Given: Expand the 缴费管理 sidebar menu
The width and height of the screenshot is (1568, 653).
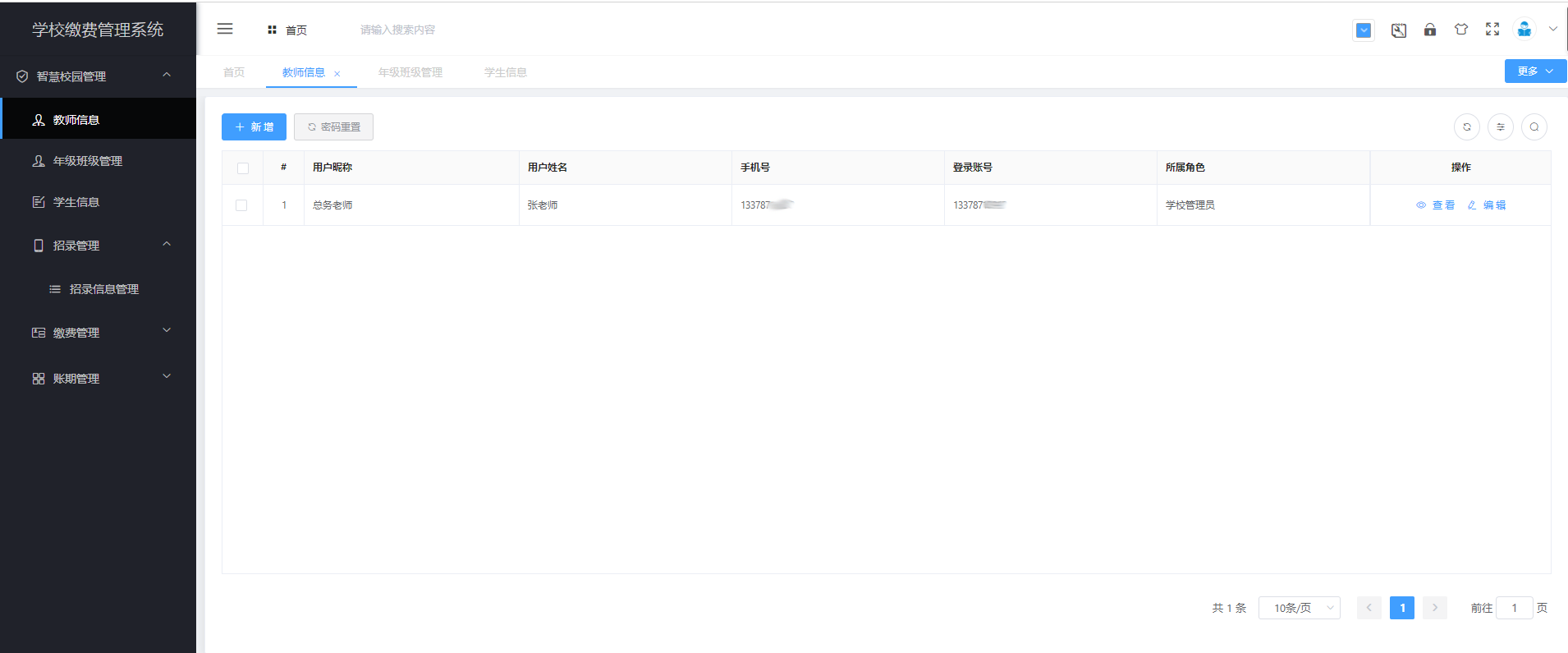Looking at the screenshot, I should (x=99, y=333).
